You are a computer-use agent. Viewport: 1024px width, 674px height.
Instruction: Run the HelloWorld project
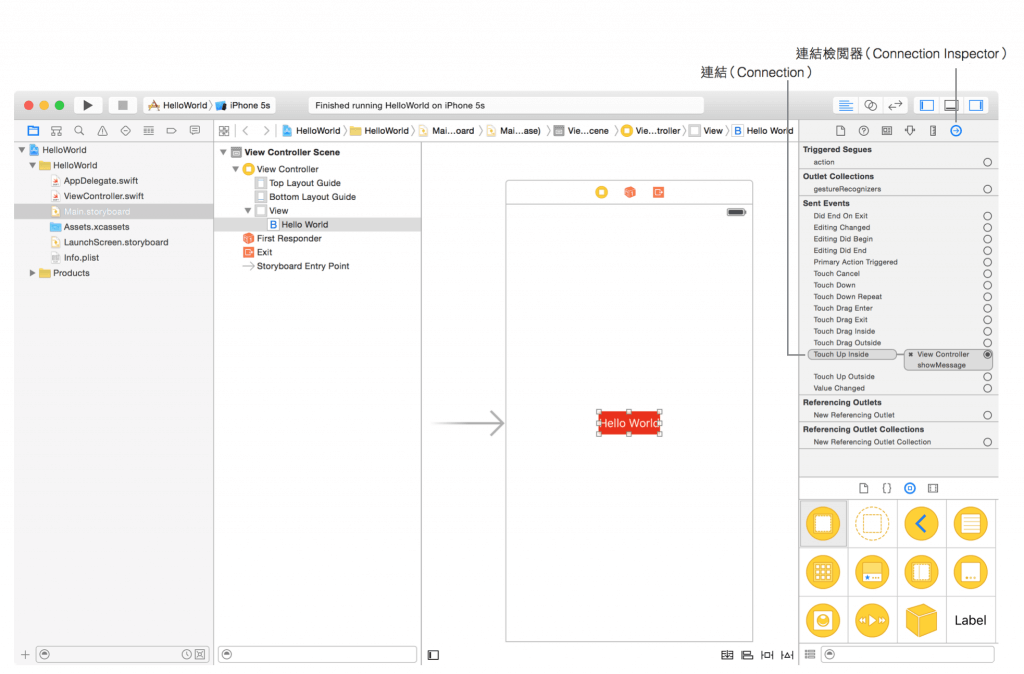coord(86,104)
